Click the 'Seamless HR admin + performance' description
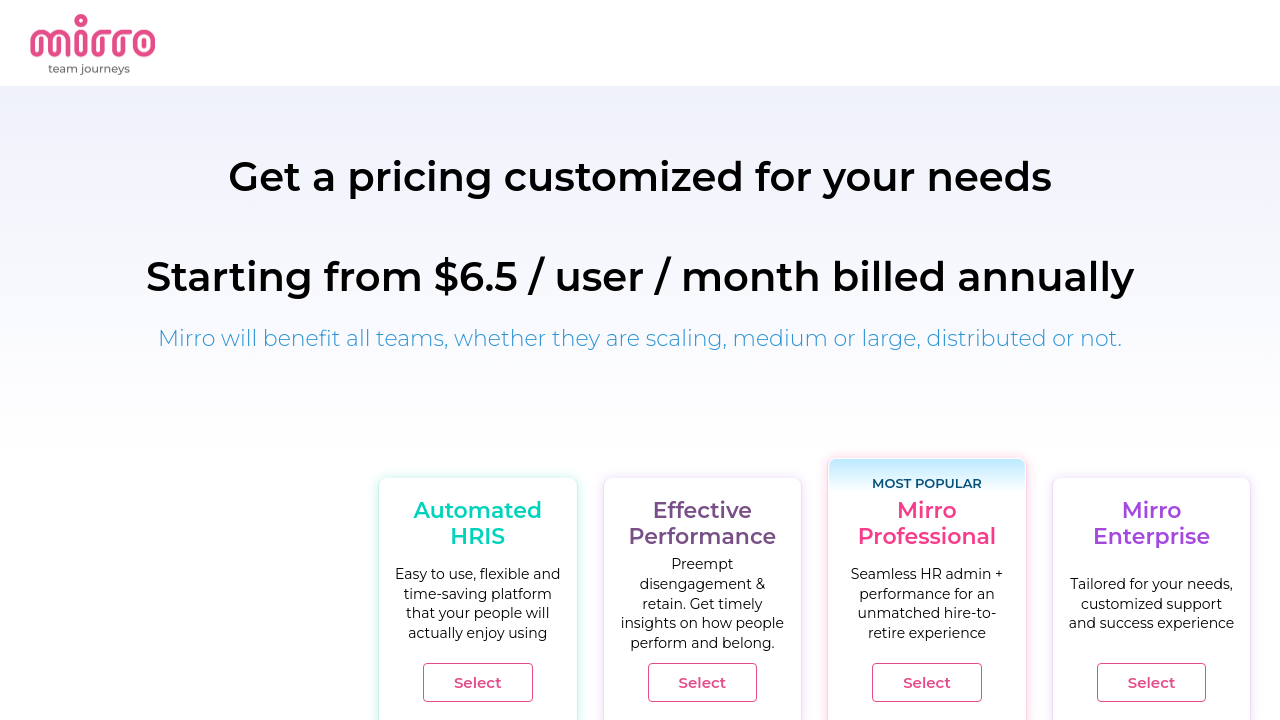 point(926,603)
